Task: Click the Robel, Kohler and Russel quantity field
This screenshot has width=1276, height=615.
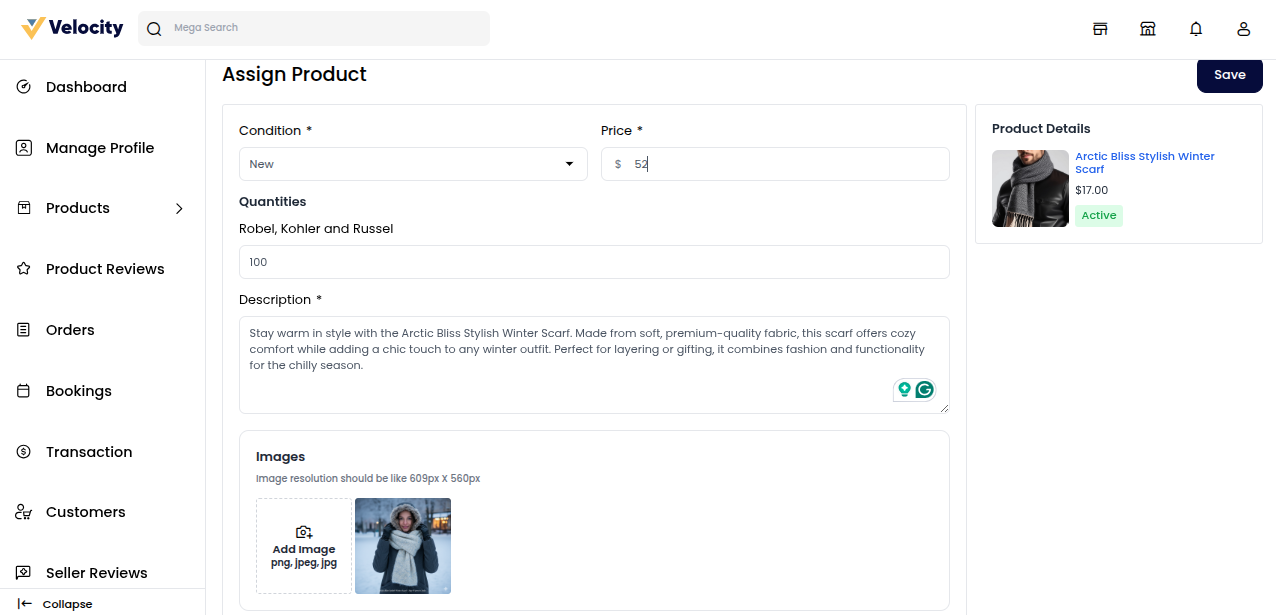Action: click(594, 262)
